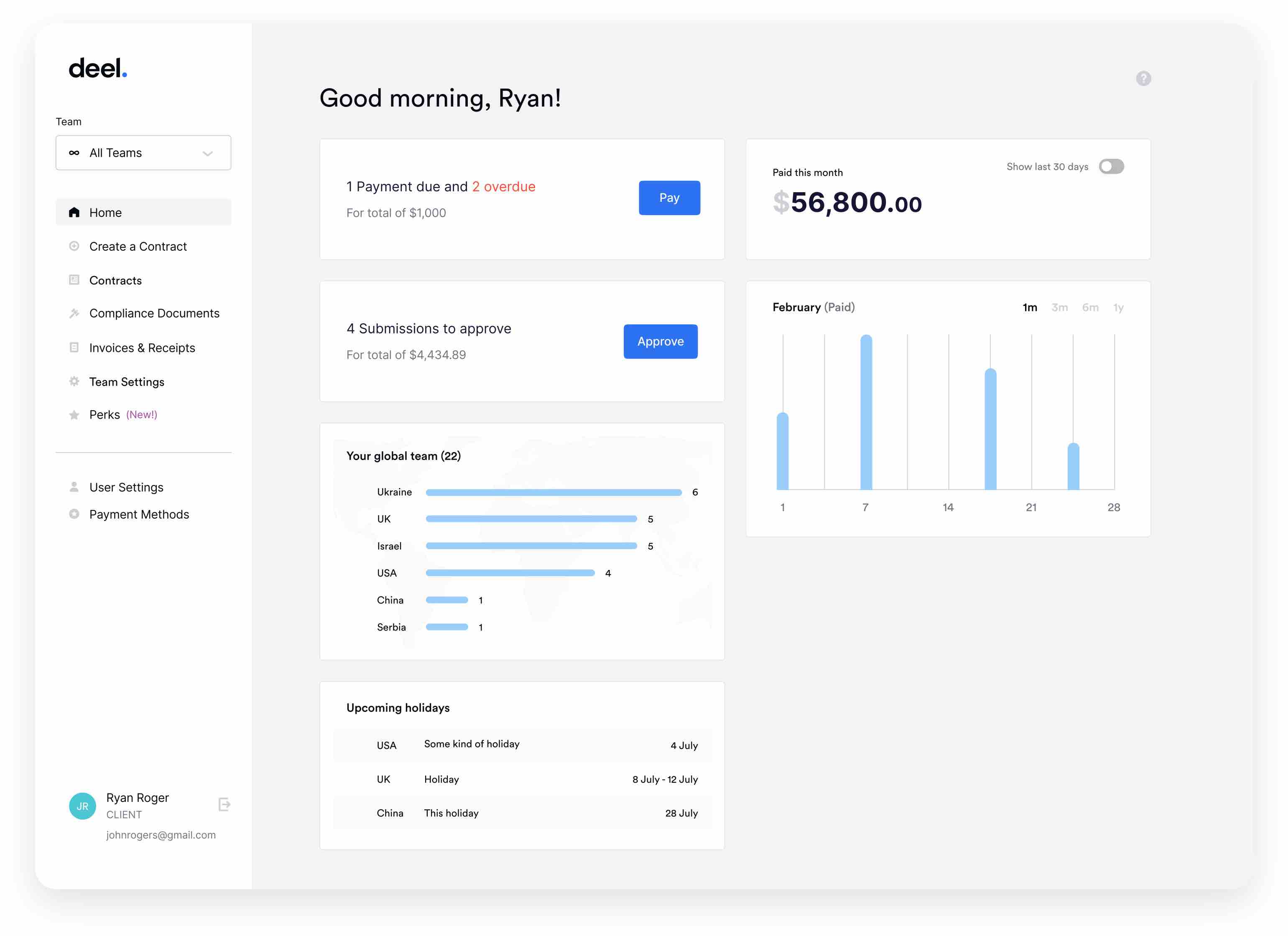Open Contracts via its sidebar icon
1288x936 pixels.
[74, 280]
